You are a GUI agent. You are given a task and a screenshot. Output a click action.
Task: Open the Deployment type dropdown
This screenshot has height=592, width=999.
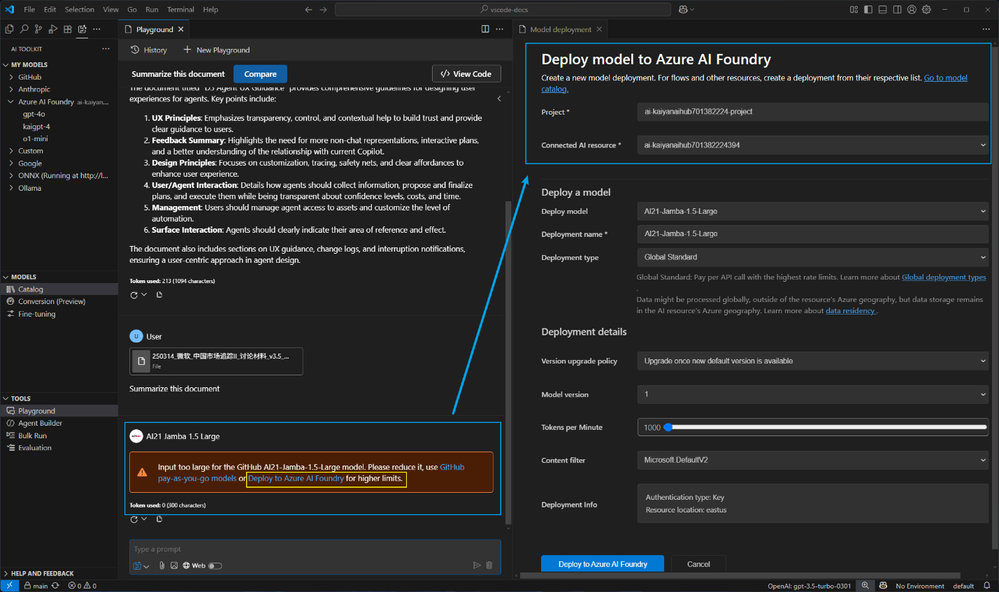812,257
